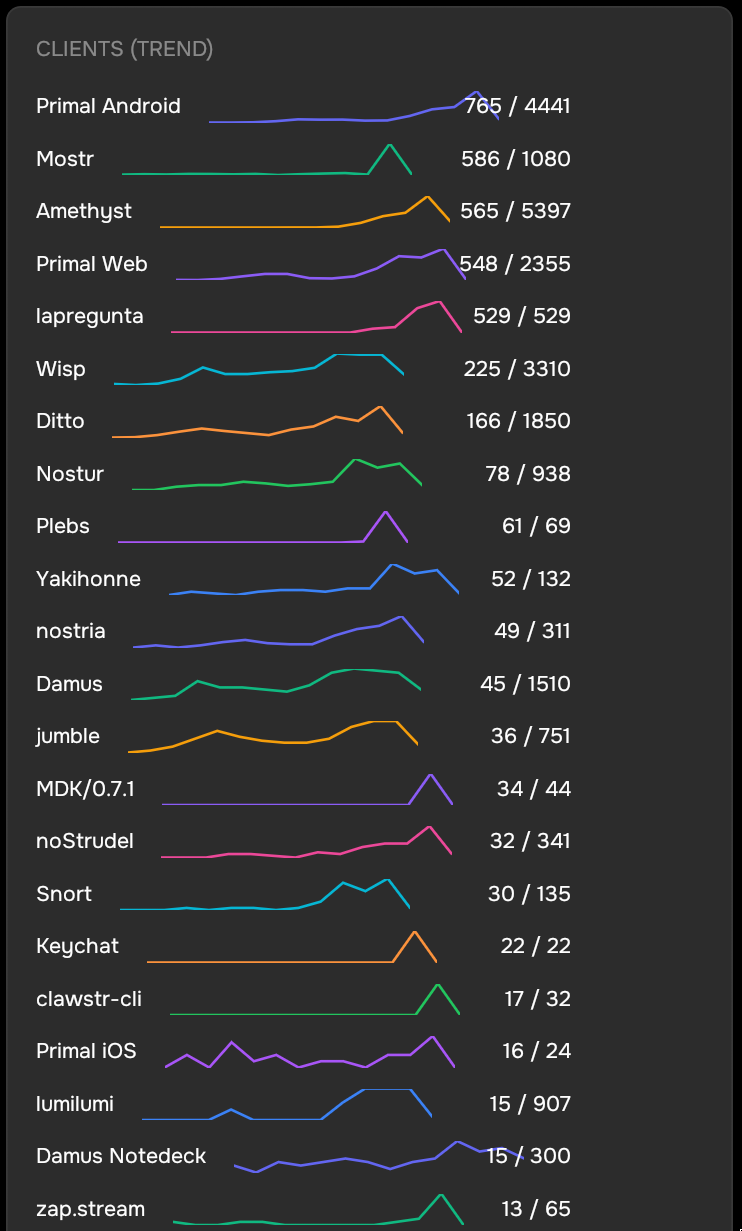This screenshot has width=742, height=1231.
Task: Select the jumble client label
Action: [x=68, y=736]
